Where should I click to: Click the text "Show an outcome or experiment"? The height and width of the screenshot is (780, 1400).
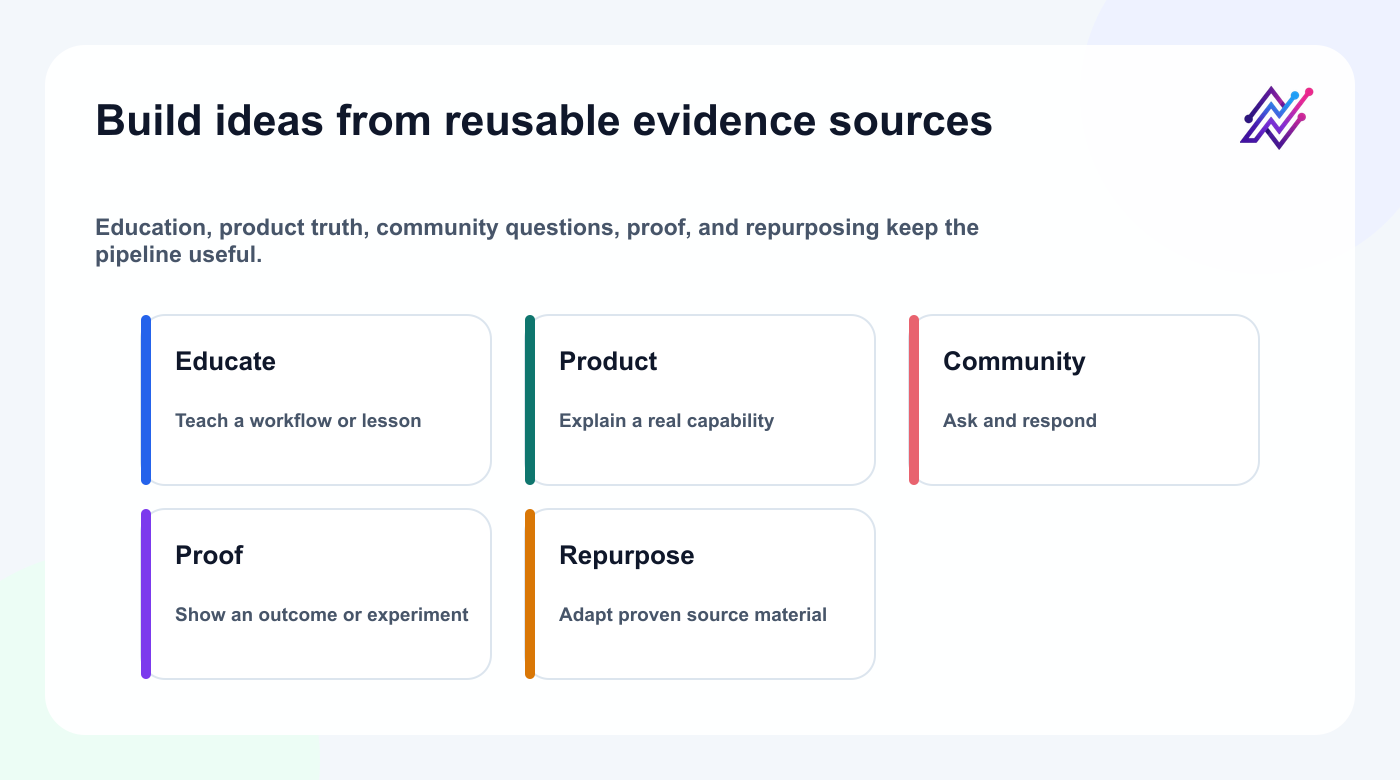click(322, 615)
